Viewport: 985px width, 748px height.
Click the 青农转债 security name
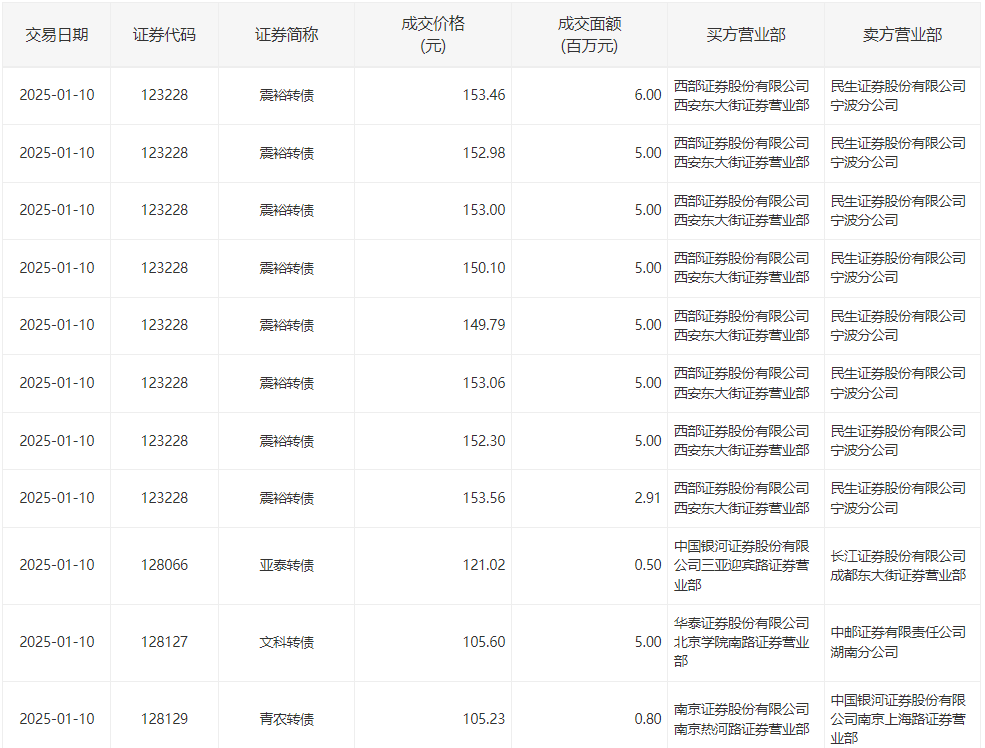286,720
